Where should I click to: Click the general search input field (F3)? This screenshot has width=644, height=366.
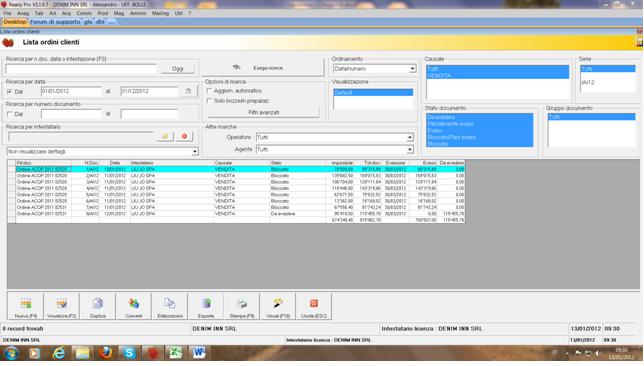click(x=81, y=69)
